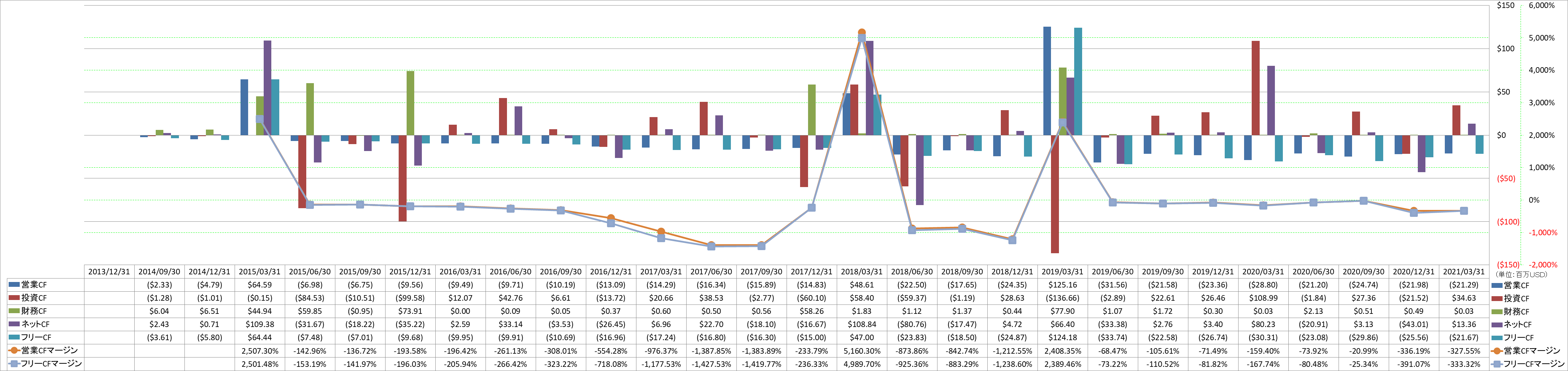This screenshot has width=1568, height=371.
Task: Click the orange 営業CFマージン marker at its highest peak
Action: click(861, 33)
